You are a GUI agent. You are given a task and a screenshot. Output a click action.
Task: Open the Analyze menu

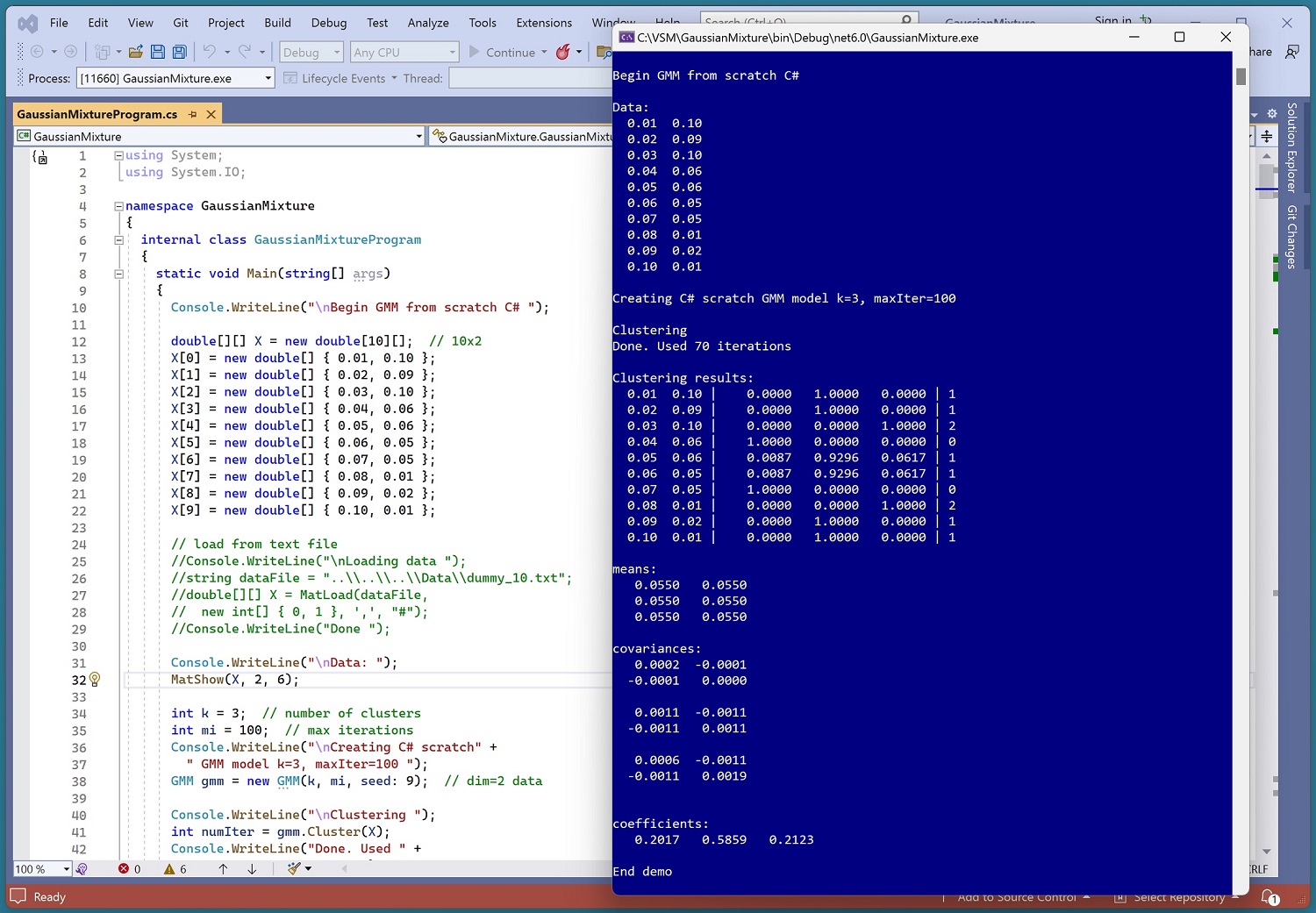pyautogui.click(x=428, y=23)
